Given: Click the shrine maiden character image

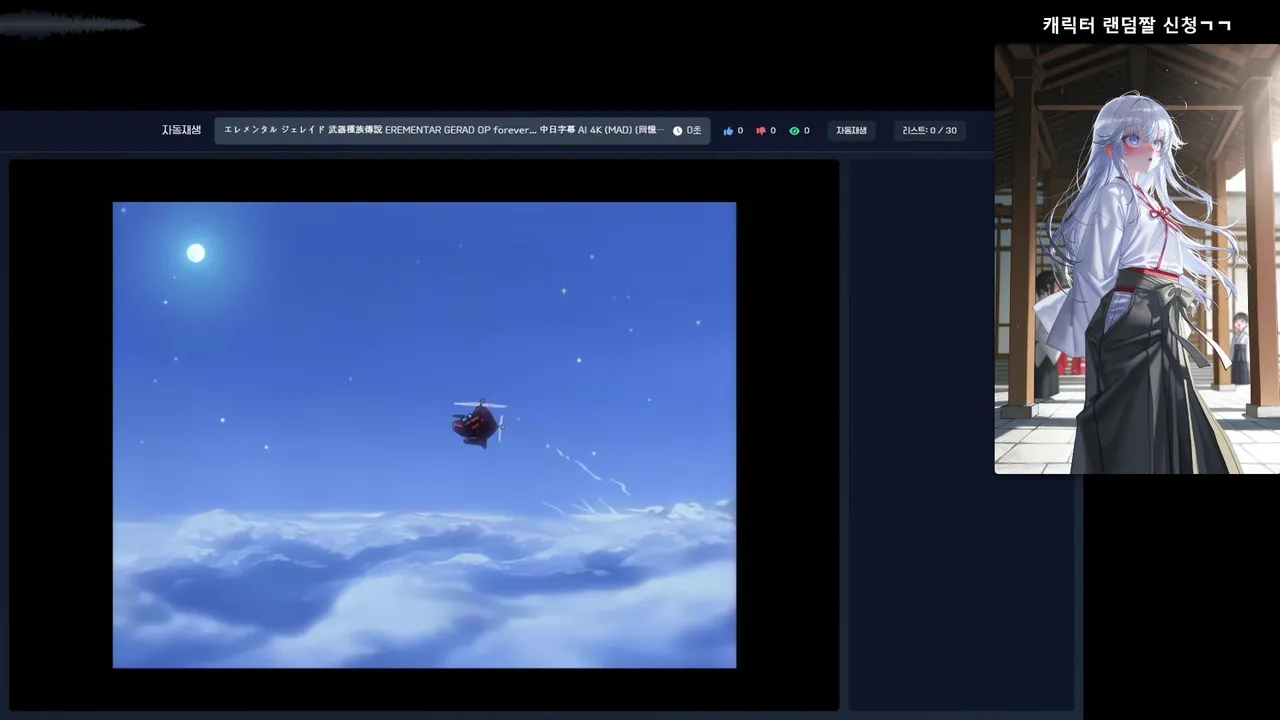Looking at the screenshot, I should coord(1137,259).
